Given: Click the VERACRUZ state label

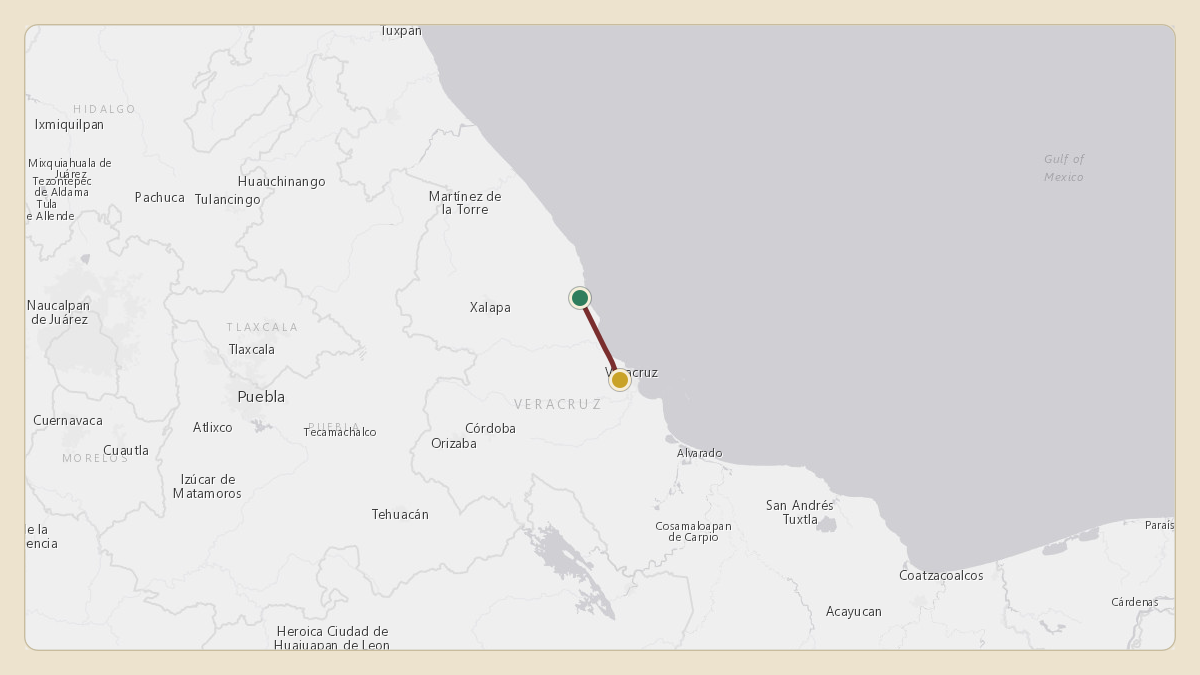Looking at the screenshot, I should pyautogui.click(x=558, y=405).
